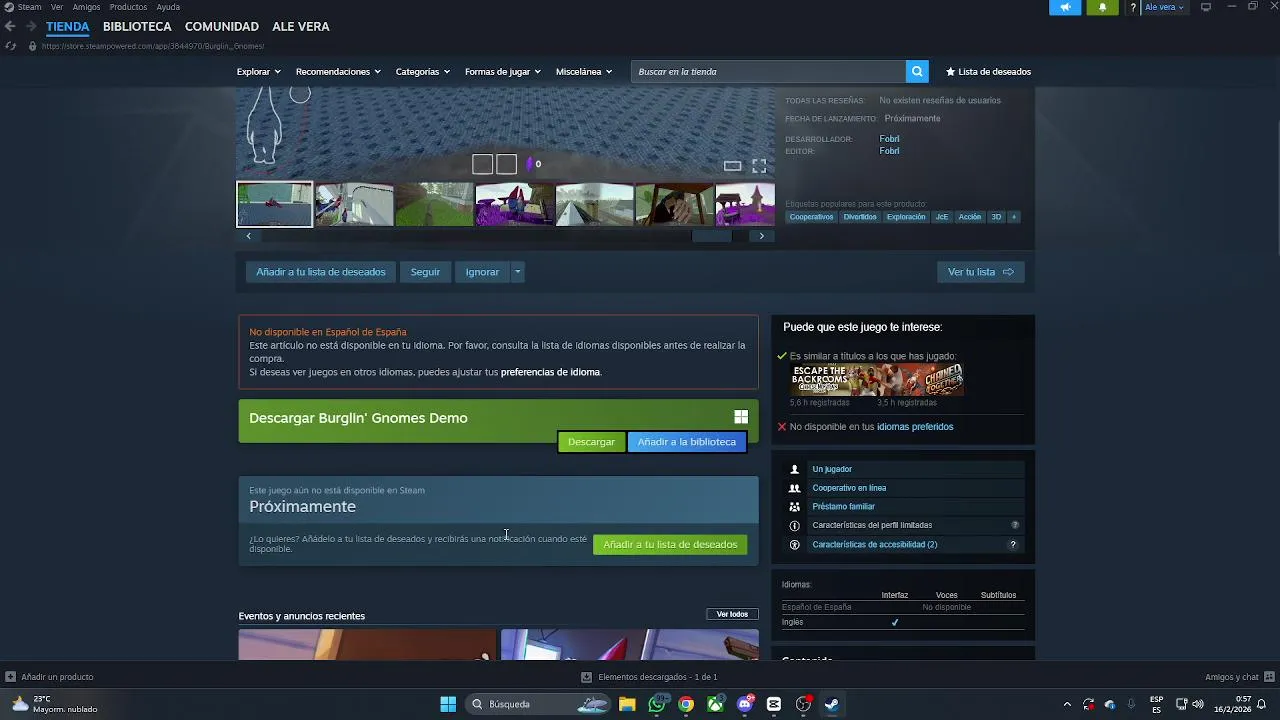Open Lista de deseados in store nav

pos(988,72)
